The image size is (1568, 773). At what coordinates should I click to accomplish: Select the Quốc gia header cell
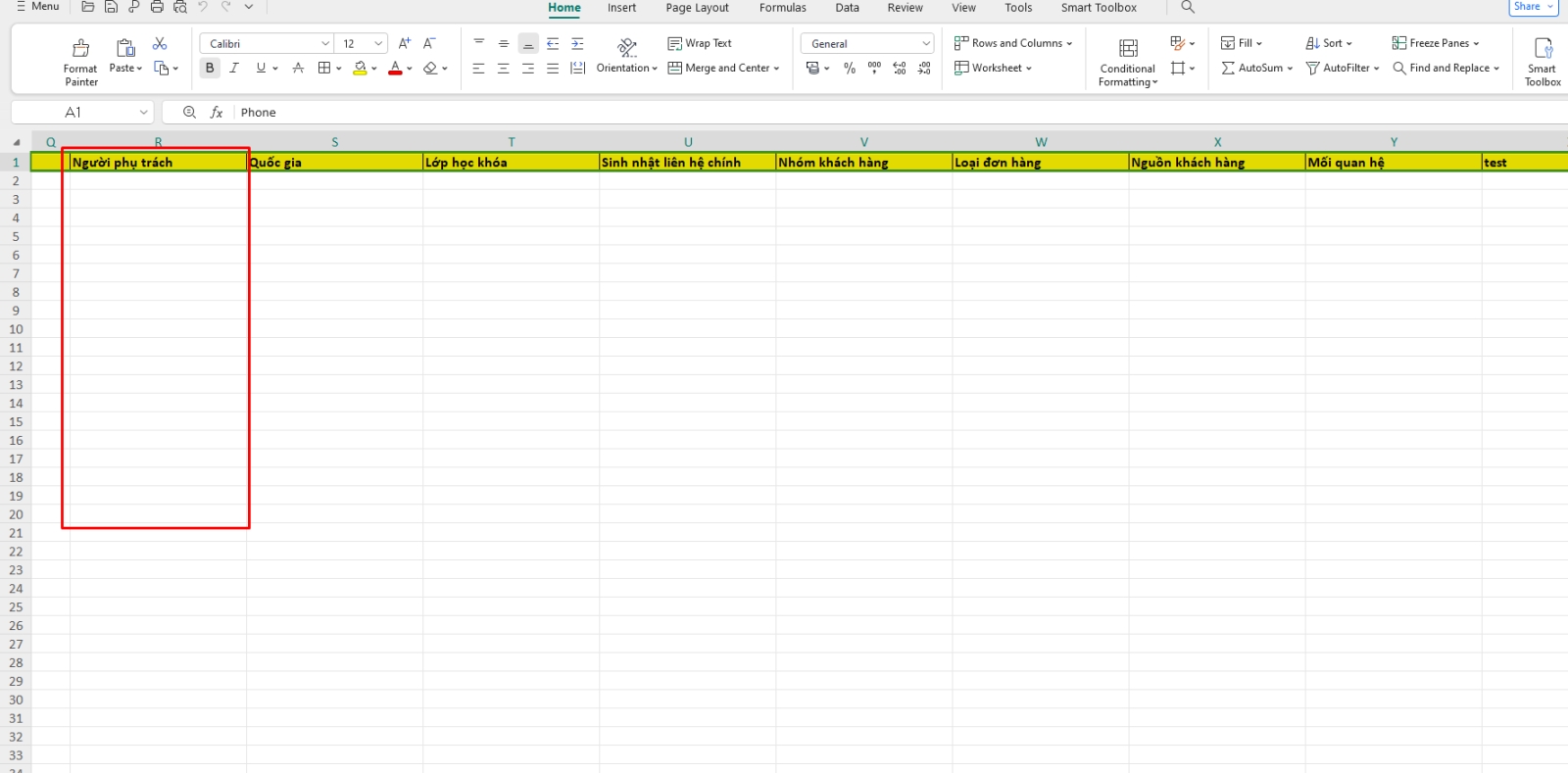tap(334, 163)
